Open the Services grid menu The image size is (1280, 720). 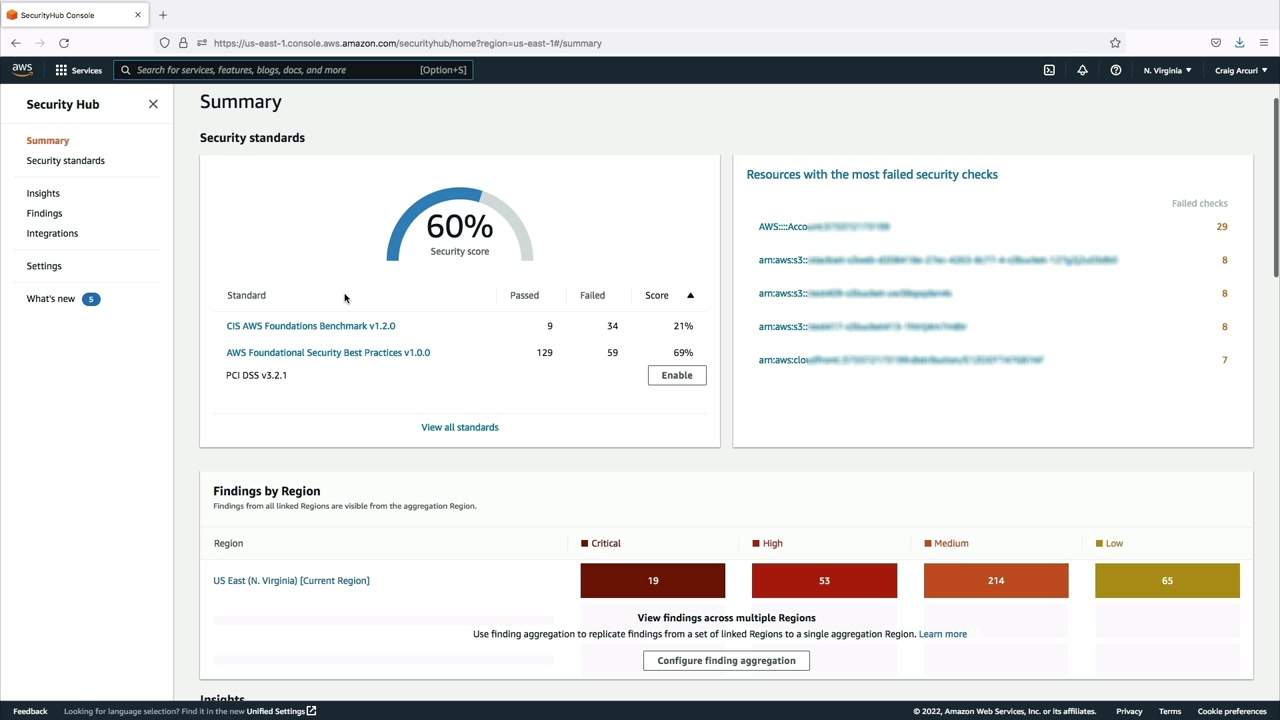tap(61, 70)
